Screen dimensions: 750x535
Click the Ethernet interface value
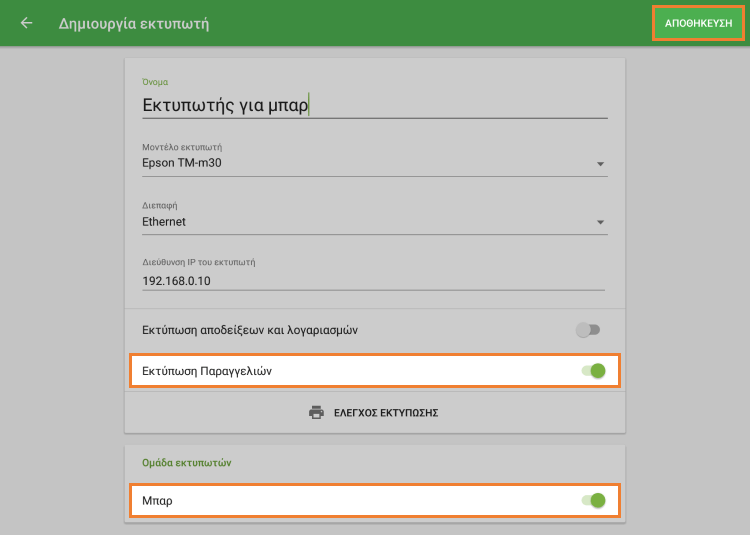164,222
